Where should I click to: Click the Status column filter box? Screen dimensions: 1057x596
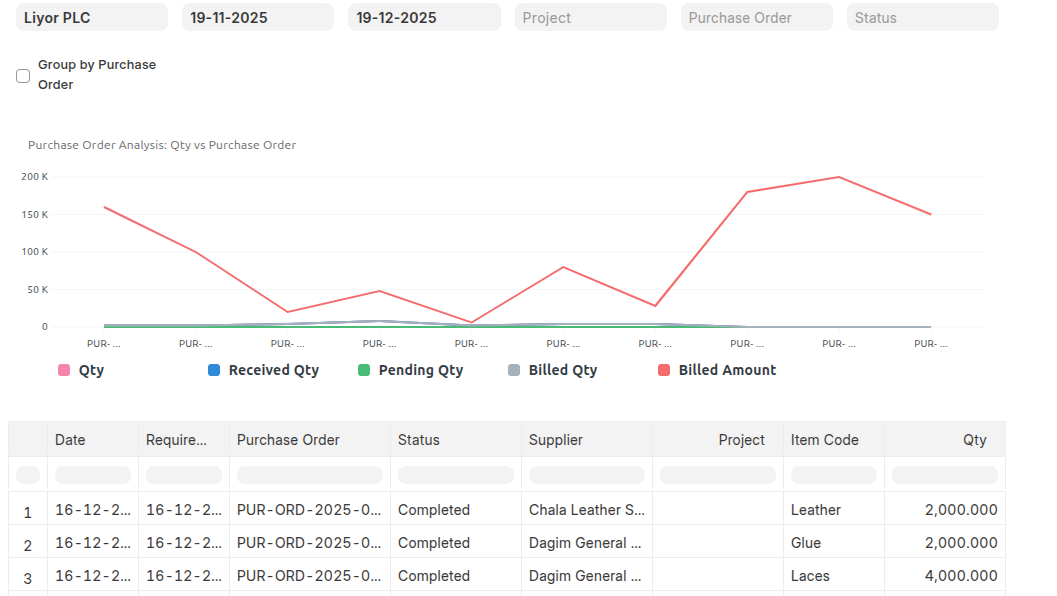(455, 475)
